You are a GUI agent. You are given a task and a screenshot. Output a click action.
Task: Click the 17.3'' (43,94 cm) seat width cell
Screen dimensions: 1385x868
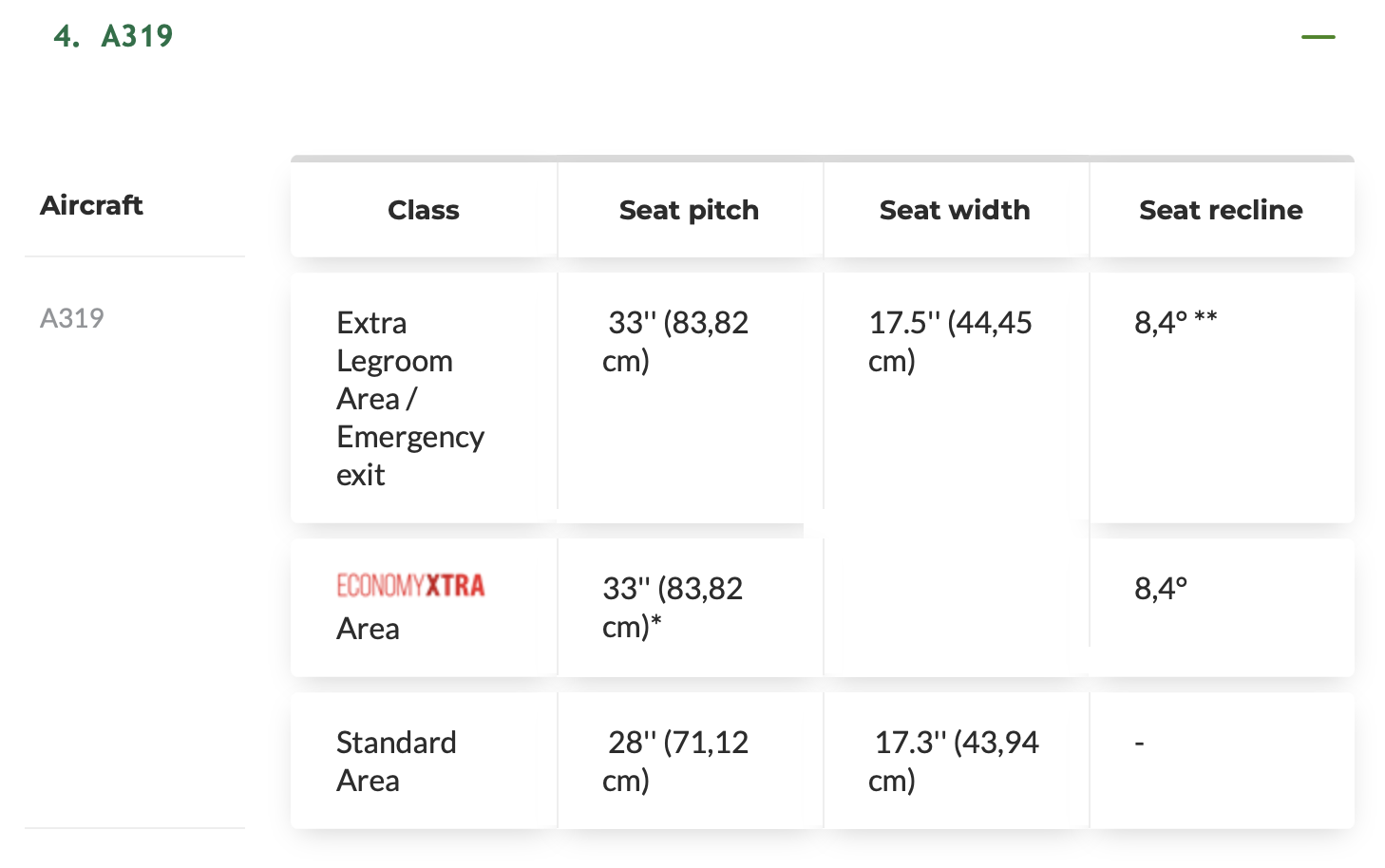(x=956, y=761)
